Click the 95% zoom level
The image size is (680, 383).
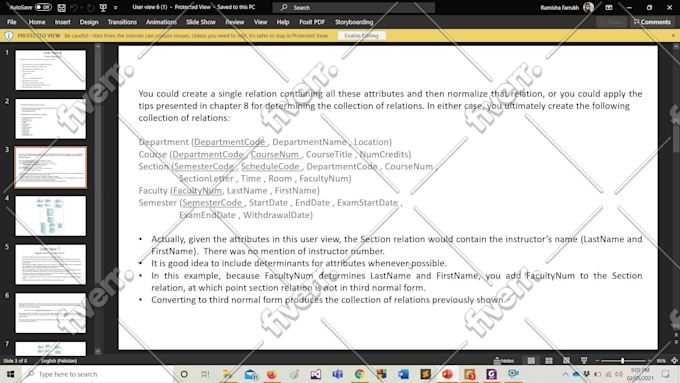tap(661, 360)
